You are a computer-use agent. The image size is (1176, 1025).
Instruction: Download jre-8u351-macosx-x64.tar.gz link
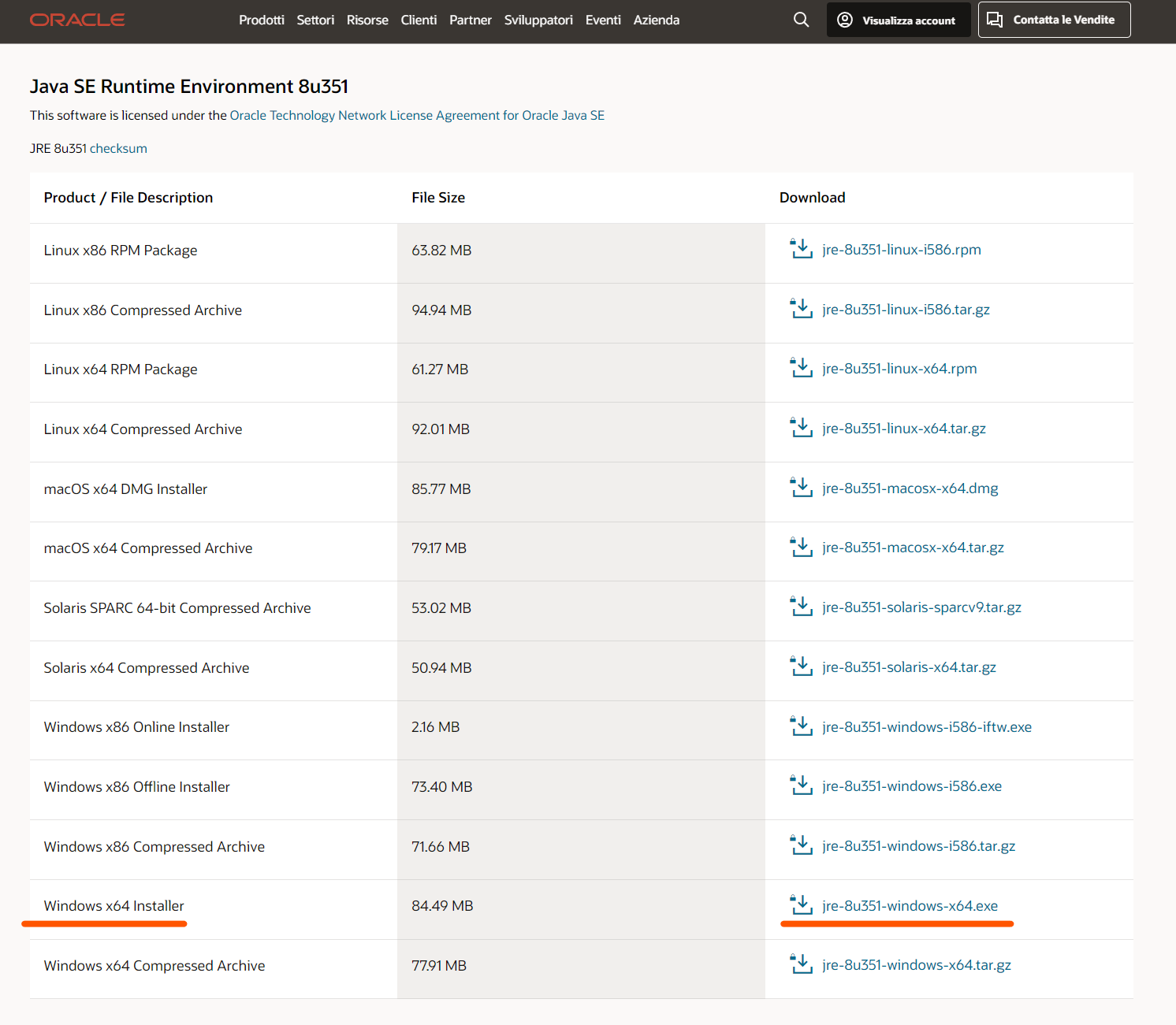coord(913,548)
